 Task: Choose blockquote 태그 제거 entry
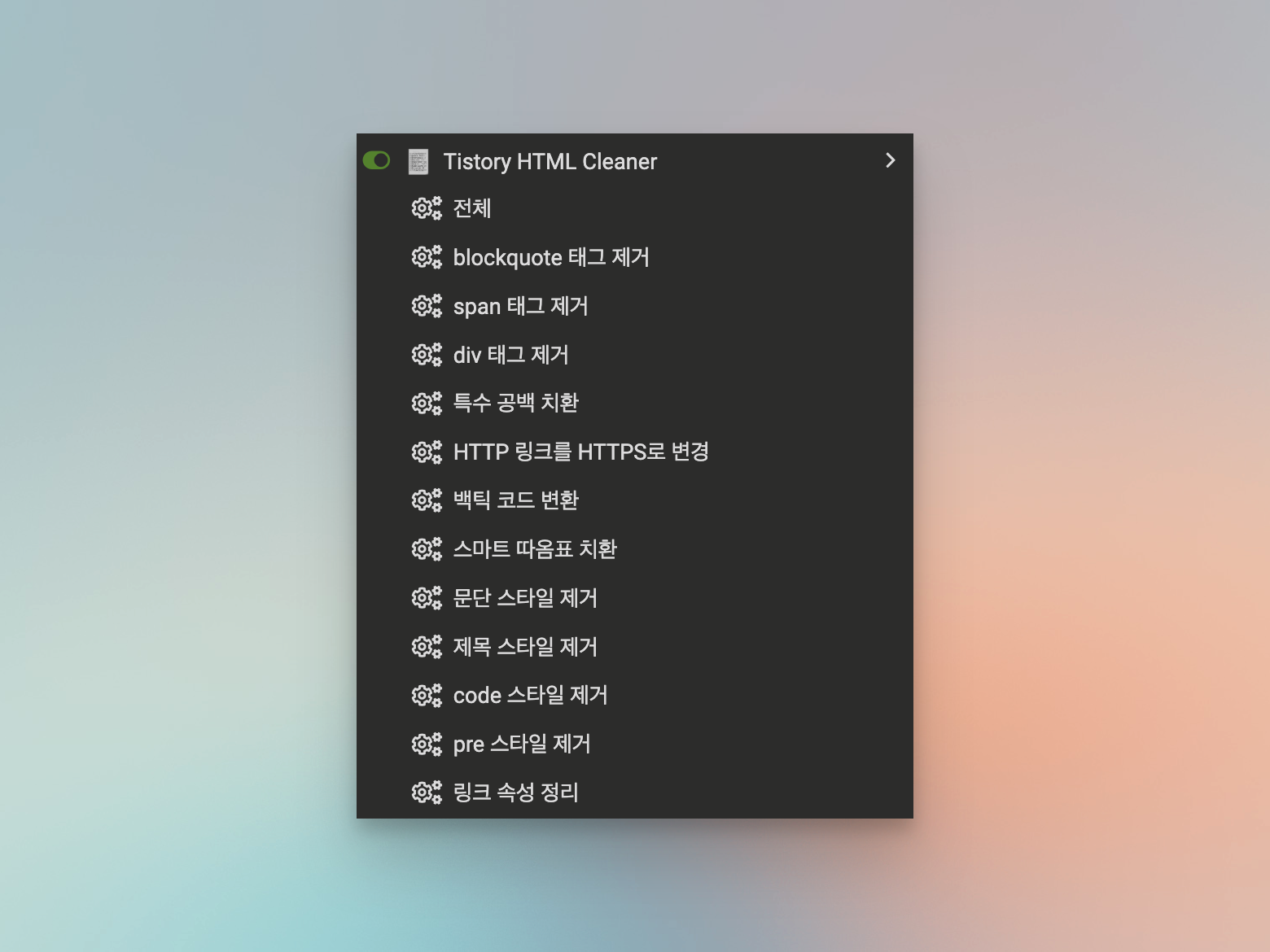(x=551, y=257)
